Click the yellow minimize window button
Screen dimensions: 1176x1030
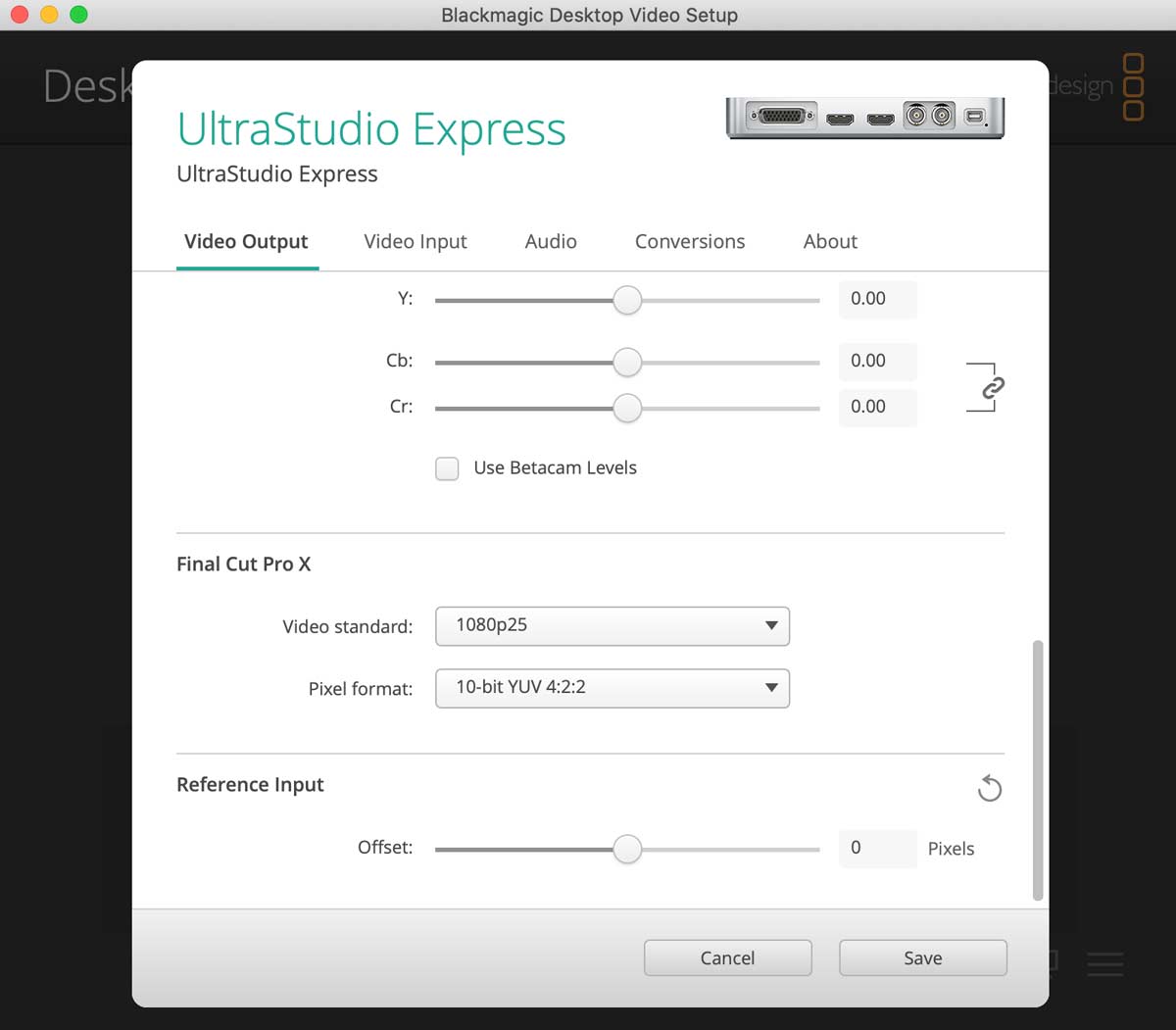(x=49, y=15)
